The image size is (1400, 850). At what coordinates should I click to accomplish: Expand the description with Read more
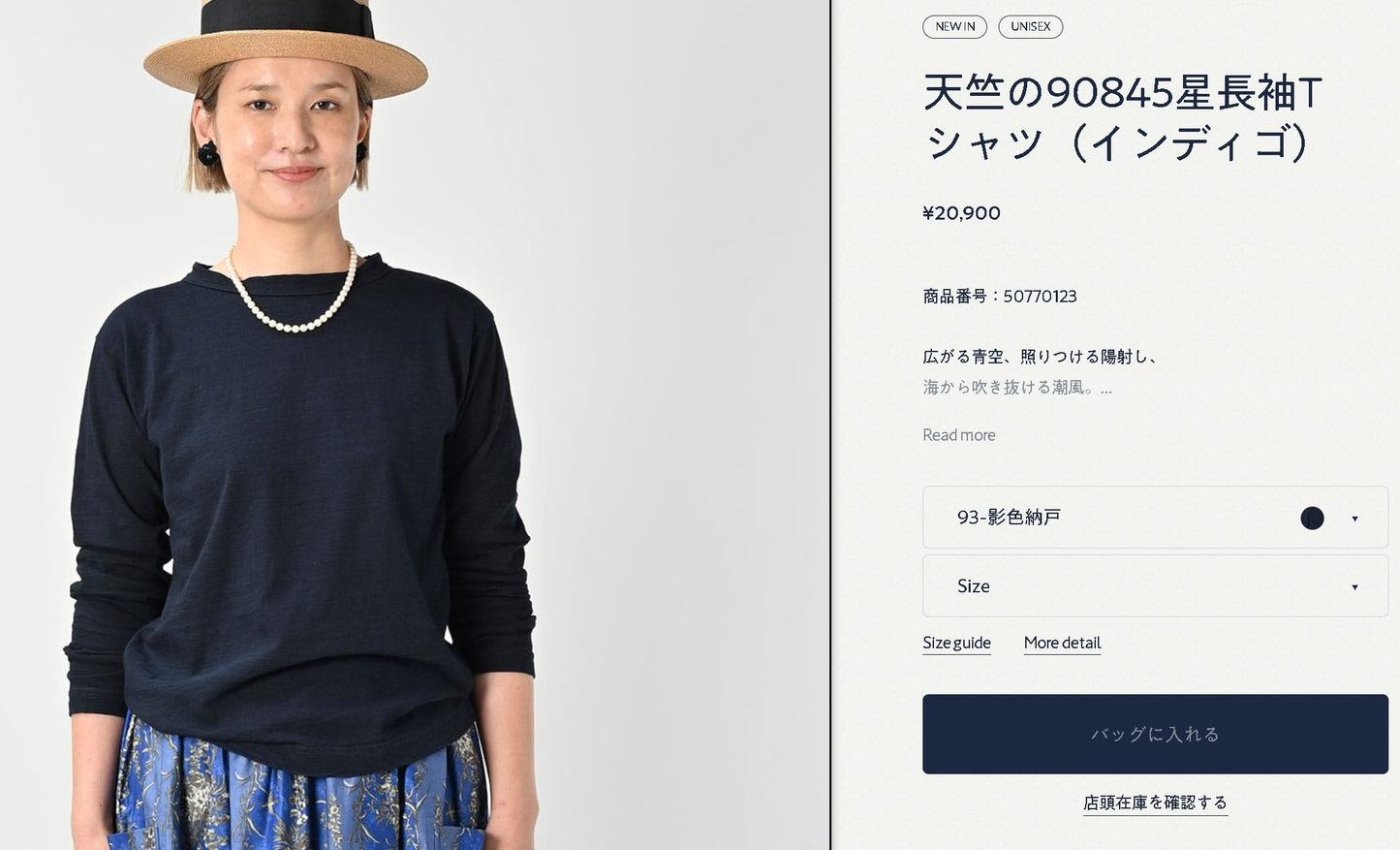(958, 435)
